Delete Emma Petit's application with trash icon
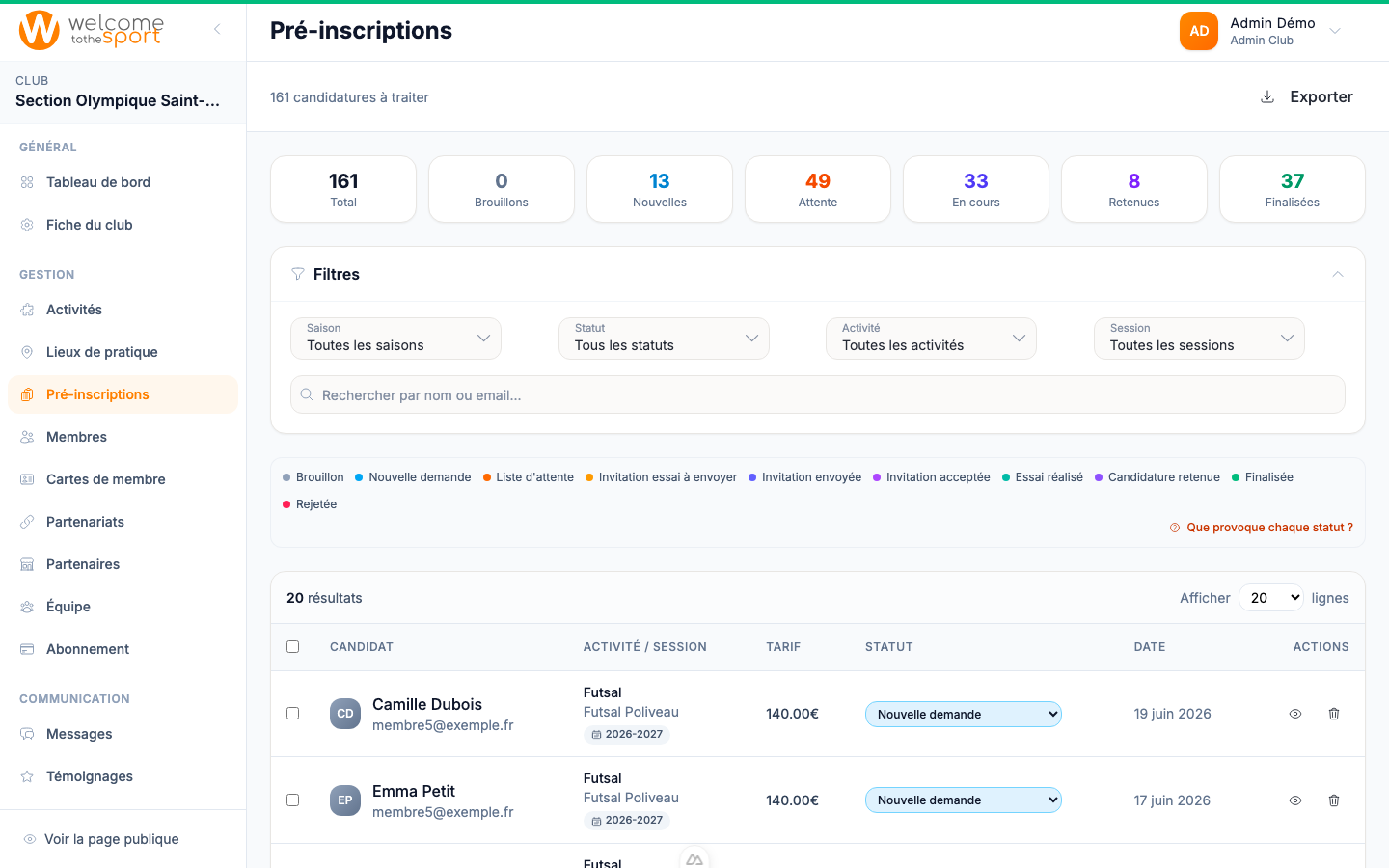This screenshot has height=868, width=1389. (1334, 800)
